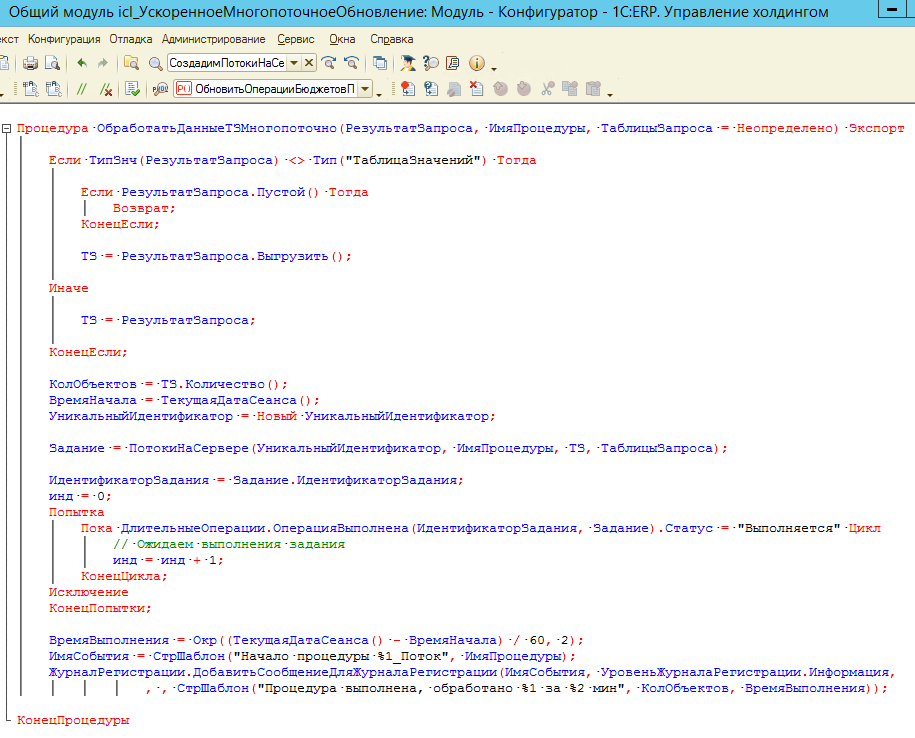Screen dimensions: 915x738
Task: Click the КонецЦикла; keyword
Action: point(124,576)
